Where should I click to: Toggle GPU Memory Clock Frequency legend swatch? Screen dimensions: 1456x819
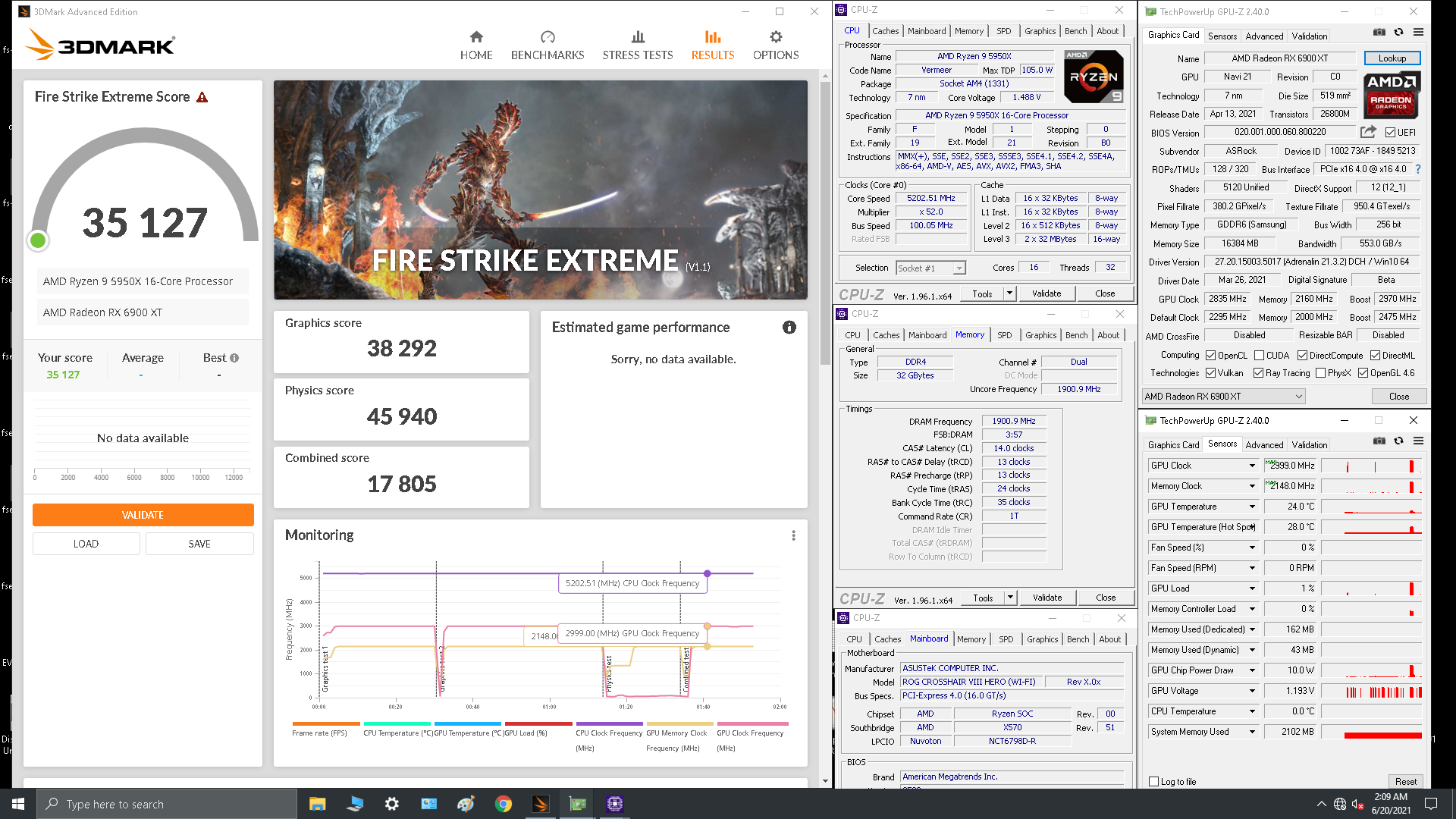point(679,723)
